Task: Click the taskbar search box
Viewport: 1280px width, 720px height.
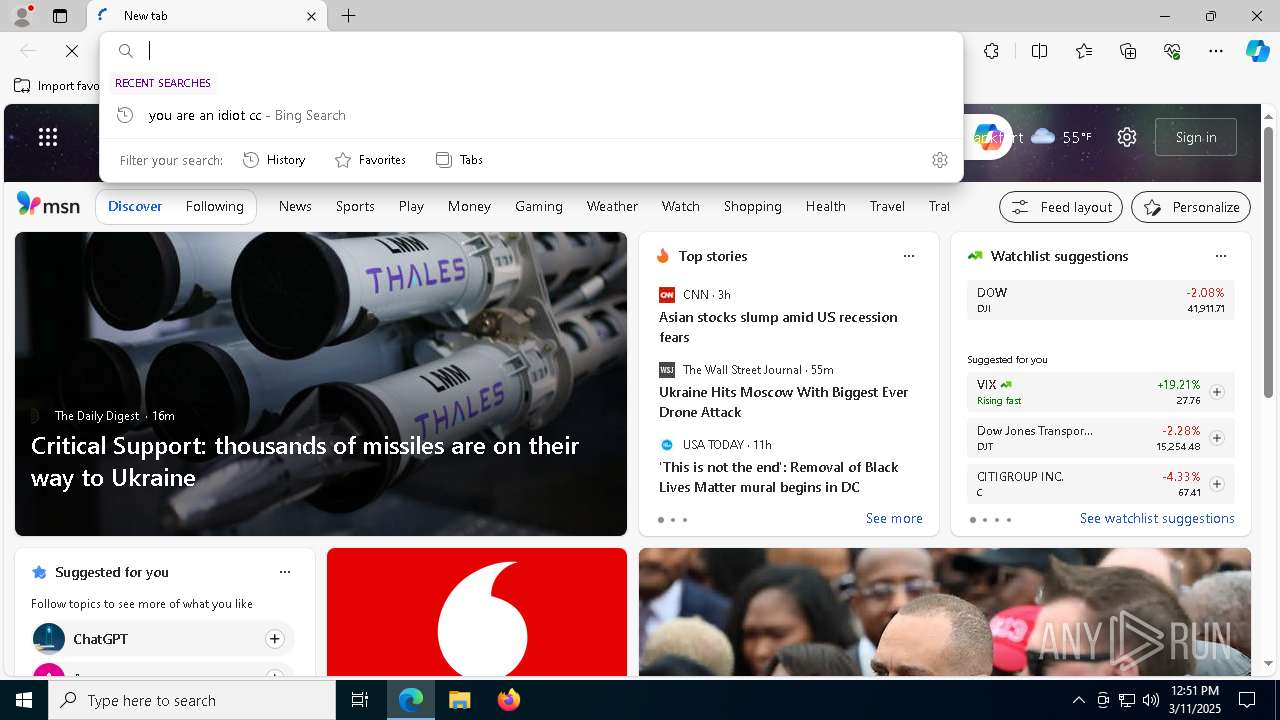Action: (x=192, y=700)
